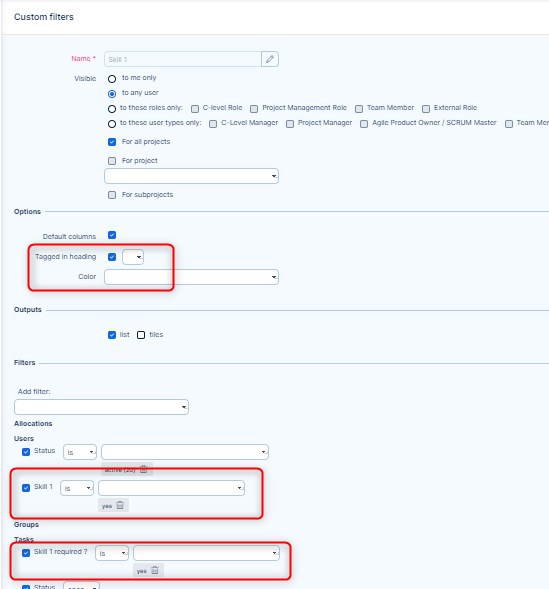
Task: Remove the 'yes' value under Skill 1
Action: pos(120,505)
